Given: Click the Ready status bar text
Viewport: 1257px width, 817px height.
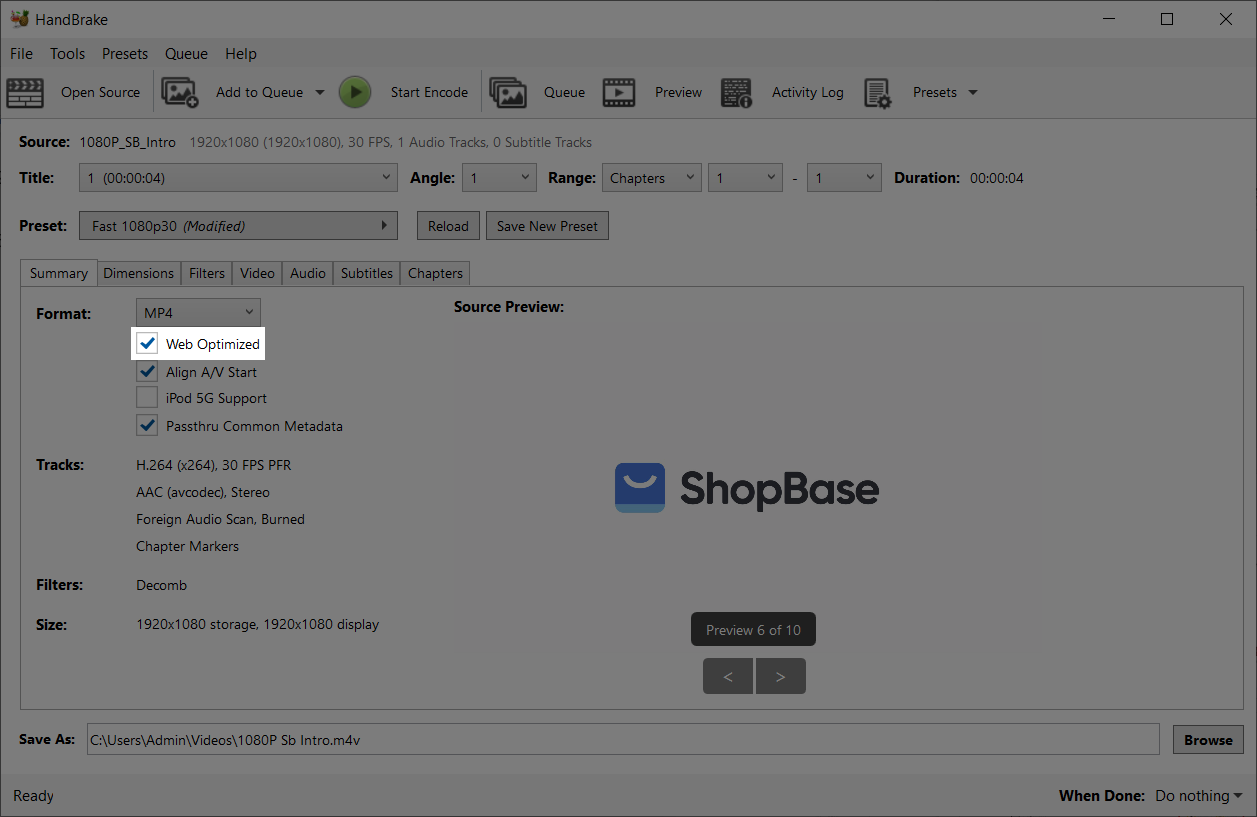Looking at the screenshot, I should click(33, 796).
